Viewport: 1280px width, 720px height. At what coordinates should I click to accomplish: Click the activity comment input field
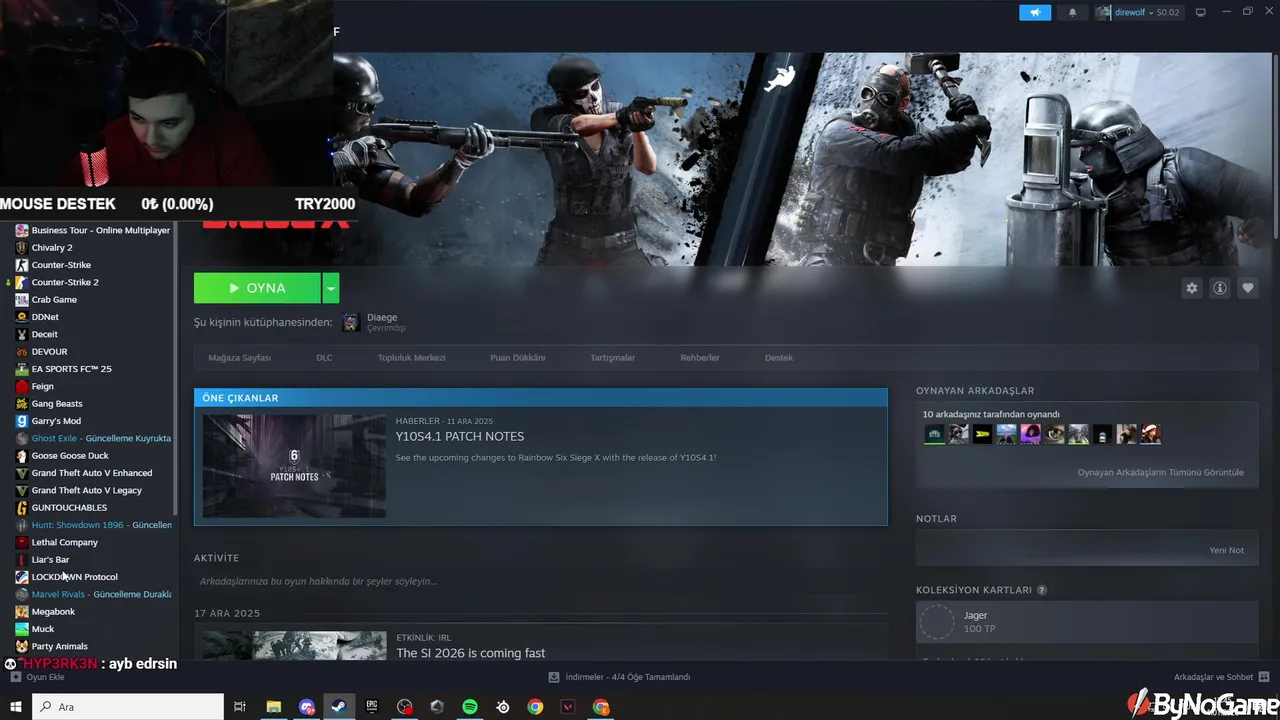(x=540, y=581)
